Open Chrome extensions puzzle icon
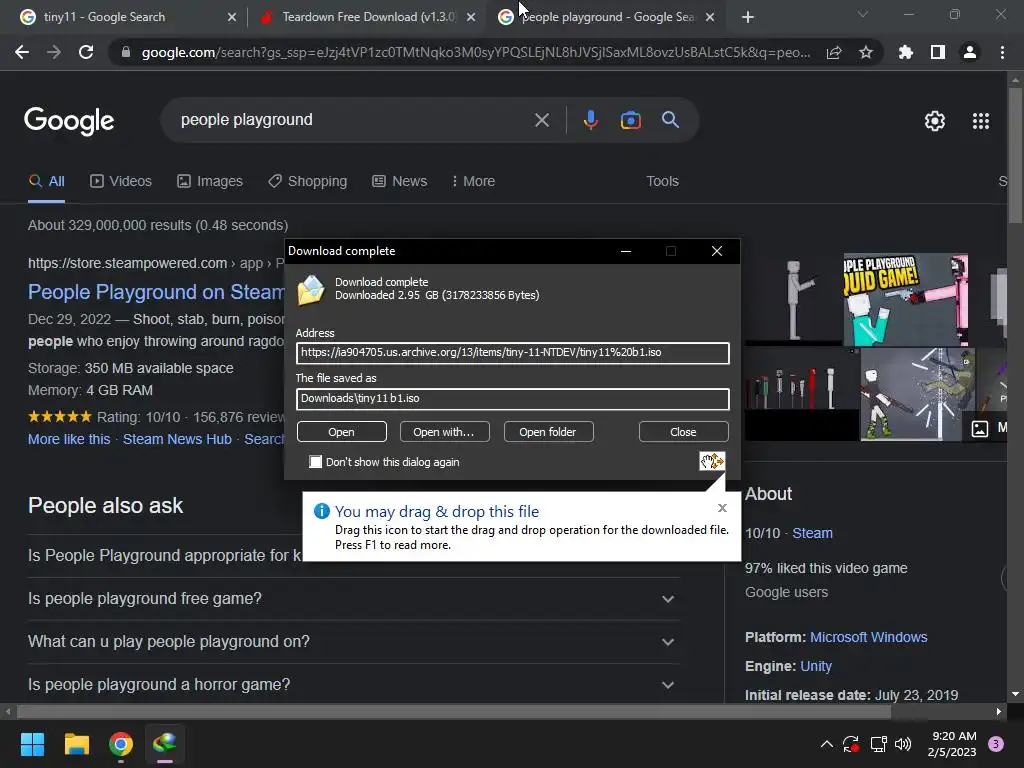Screen dimensions: 1024x768 click(x=906, y=52)
